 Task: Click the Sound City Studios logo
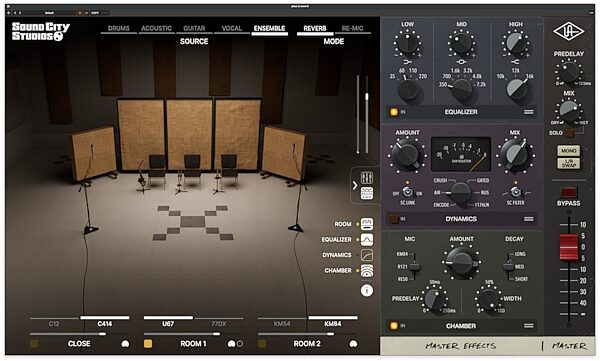(x=41, y=31)
